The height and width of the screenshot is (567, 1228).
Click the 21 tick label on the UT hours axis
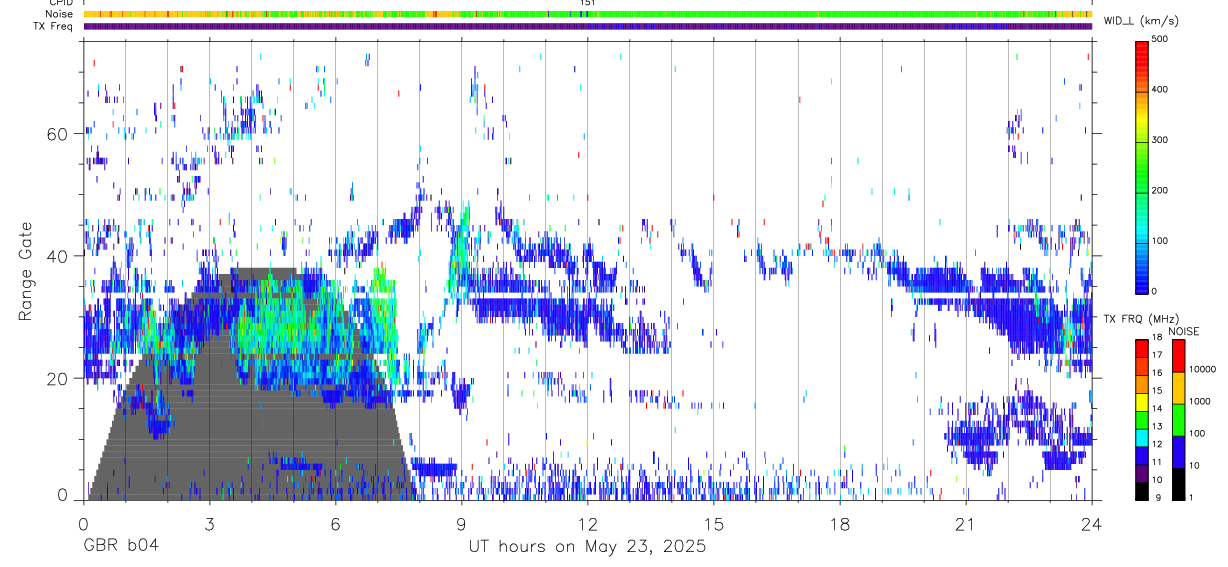(965, 523)
